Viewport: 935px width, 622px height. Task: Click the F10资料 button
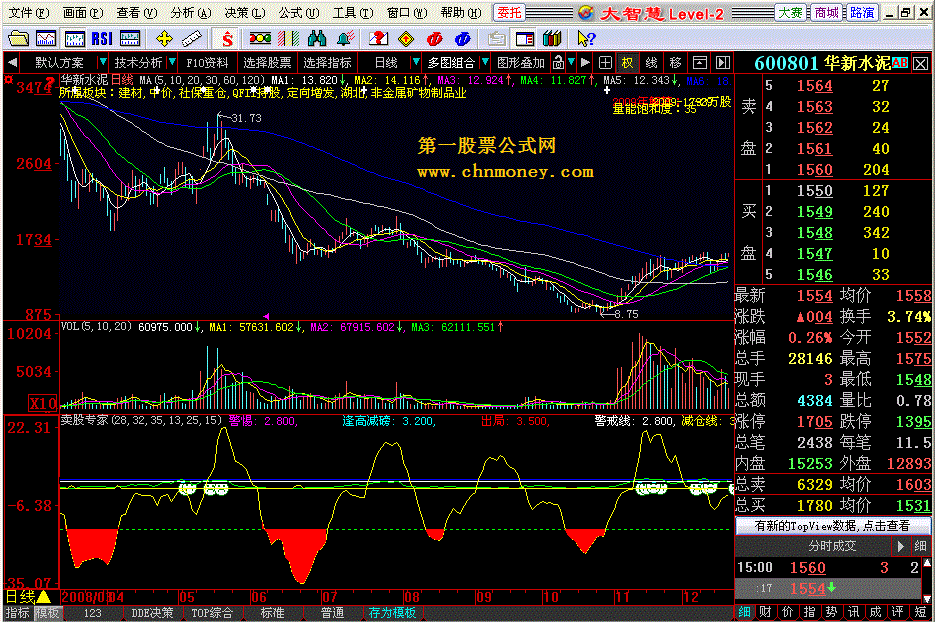(x=207, y=63)
